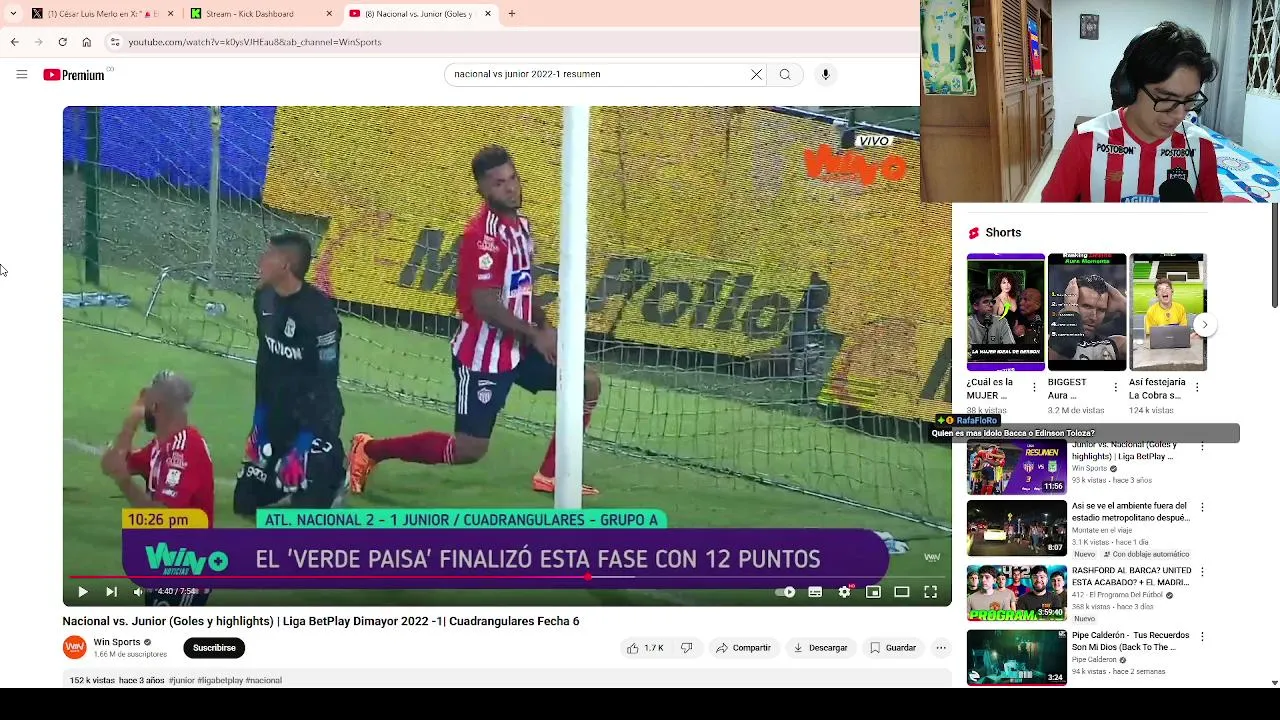This screenshot has height=720, width=1280.
Task: Open more actions ellipsis under video
Action: (941, 648)
